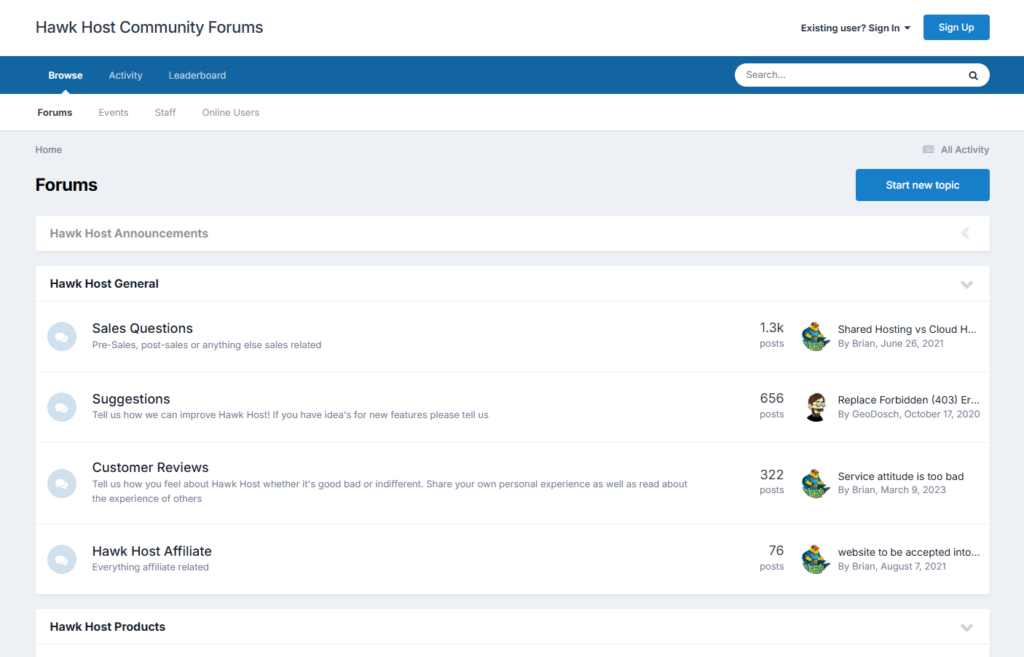This screenshot has width=1024, height=657.
Task: Click the Customer Reviews forum bubble icon
Action: click(61, 482)
